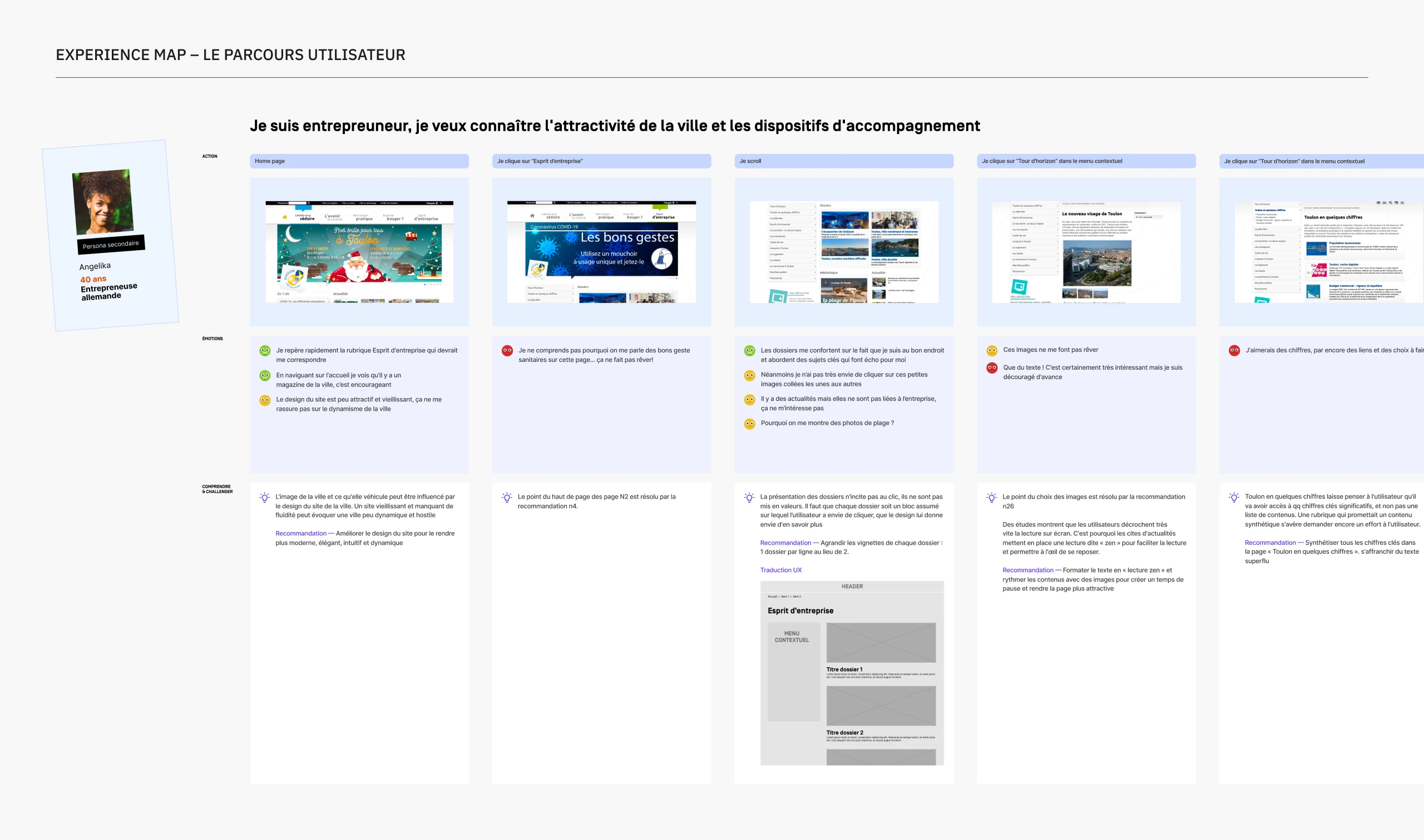Click the paragraph "Des études montrent que les utilisateurs décrochent"
The height and width of the screenshot is (840, 1424).
point(1094,538)
